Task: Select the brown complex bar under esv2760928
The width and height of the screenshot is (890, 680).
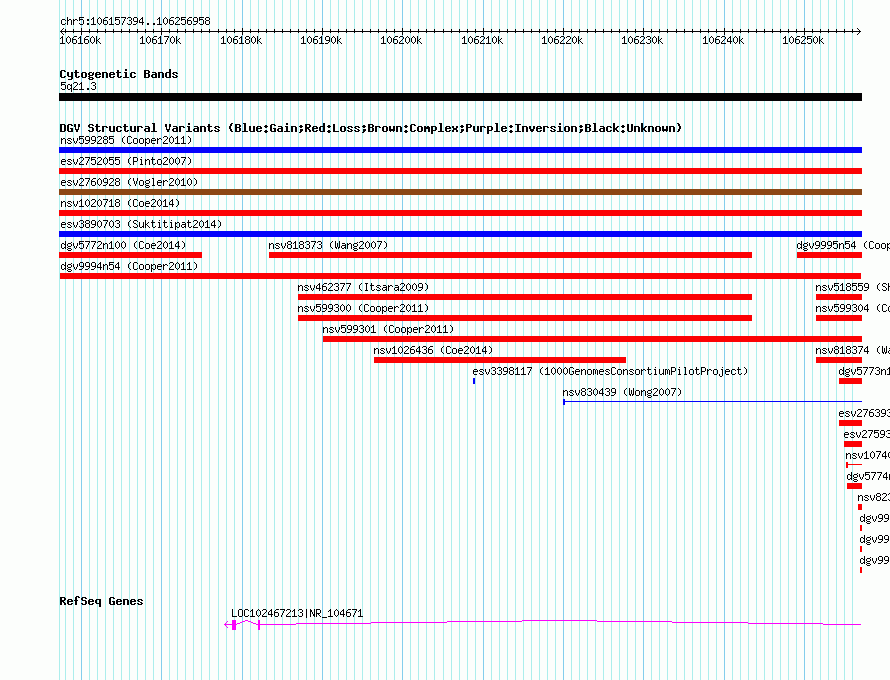Action: pyautogui.click(x=460, y=192)
